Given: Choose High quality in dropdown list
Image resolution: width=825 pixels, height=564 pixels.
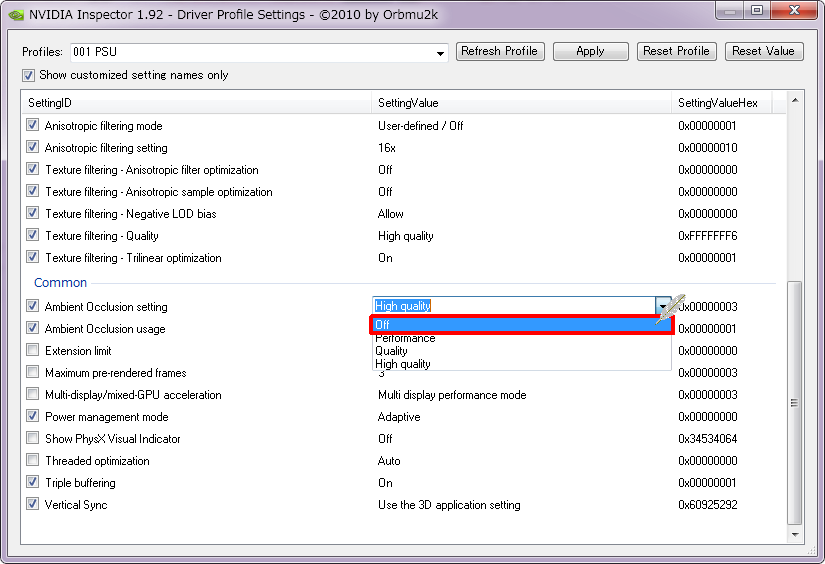Looking at the screenshot, I should click(x=521, y=364).
